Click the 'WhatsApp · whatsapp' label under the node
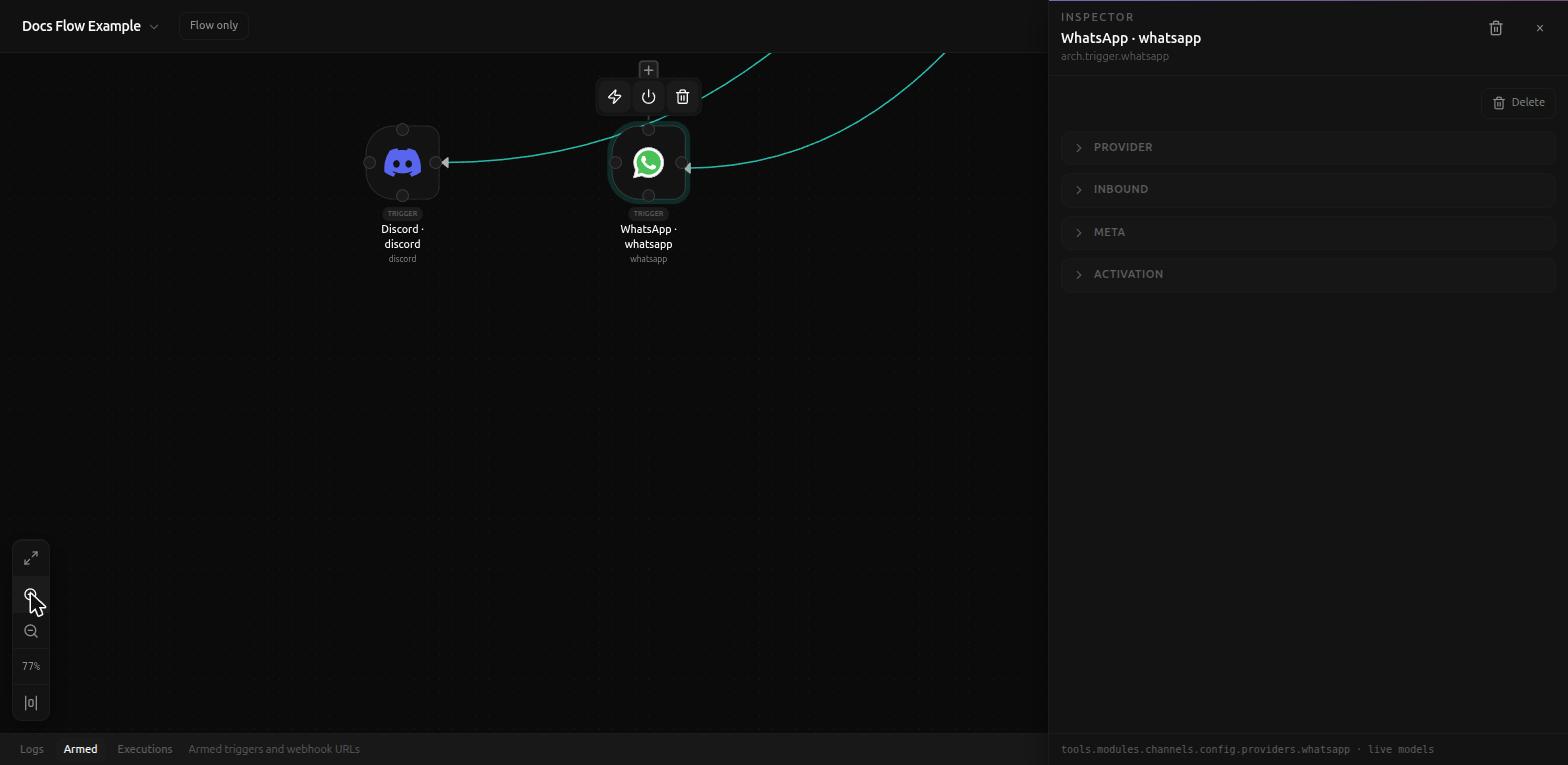This screenshot has width=1568, height=765. click(648, 236)
